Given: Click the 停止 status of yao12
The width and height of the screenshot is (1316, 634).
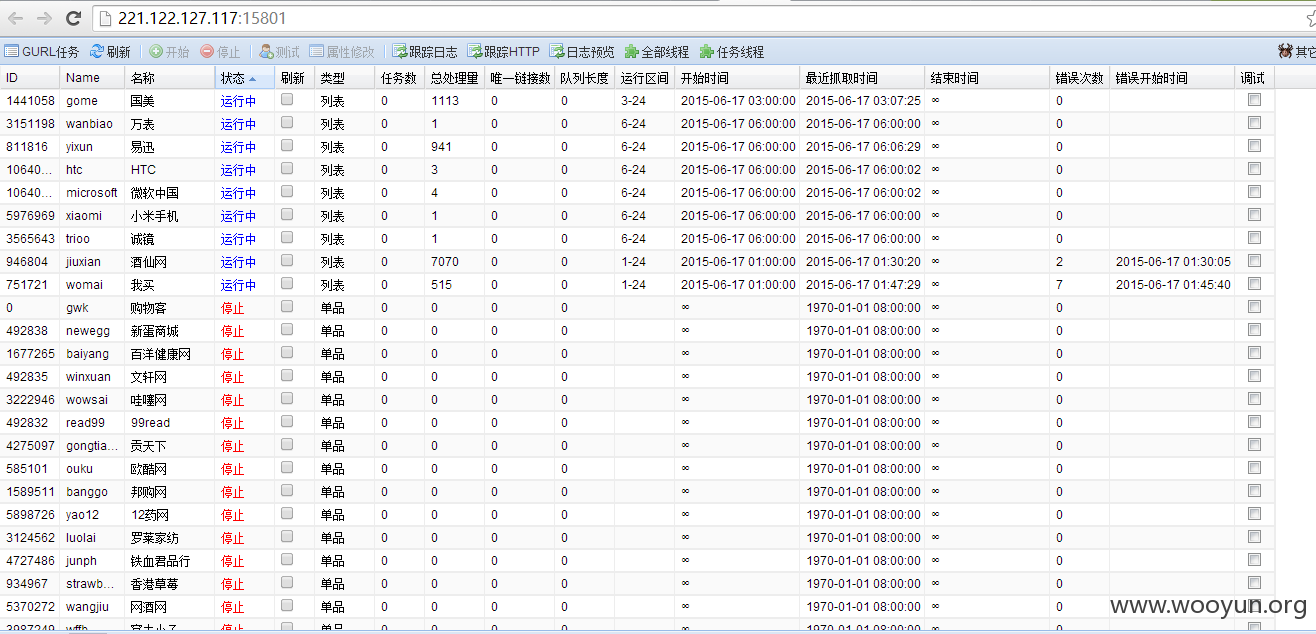Looking at the screenshot, I should click(x=232, y=515).
